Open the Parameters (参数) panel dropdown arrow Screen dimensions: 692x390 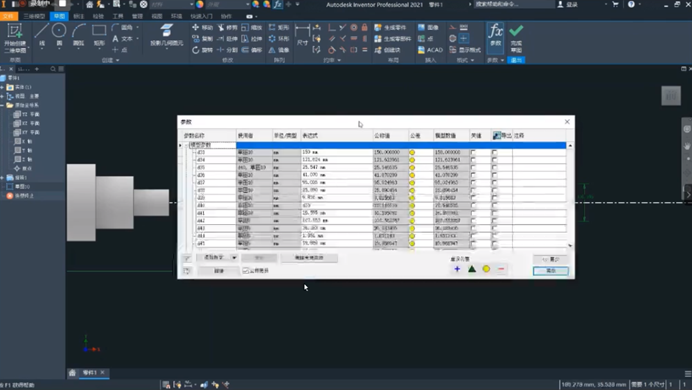click(502, 60)
